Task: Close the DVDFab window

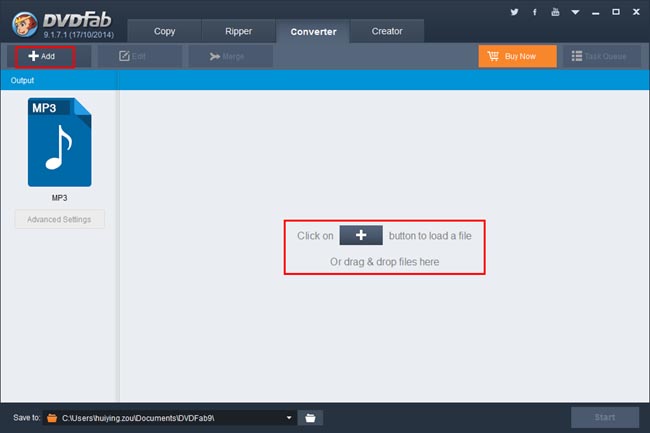Action: point(636,12)
